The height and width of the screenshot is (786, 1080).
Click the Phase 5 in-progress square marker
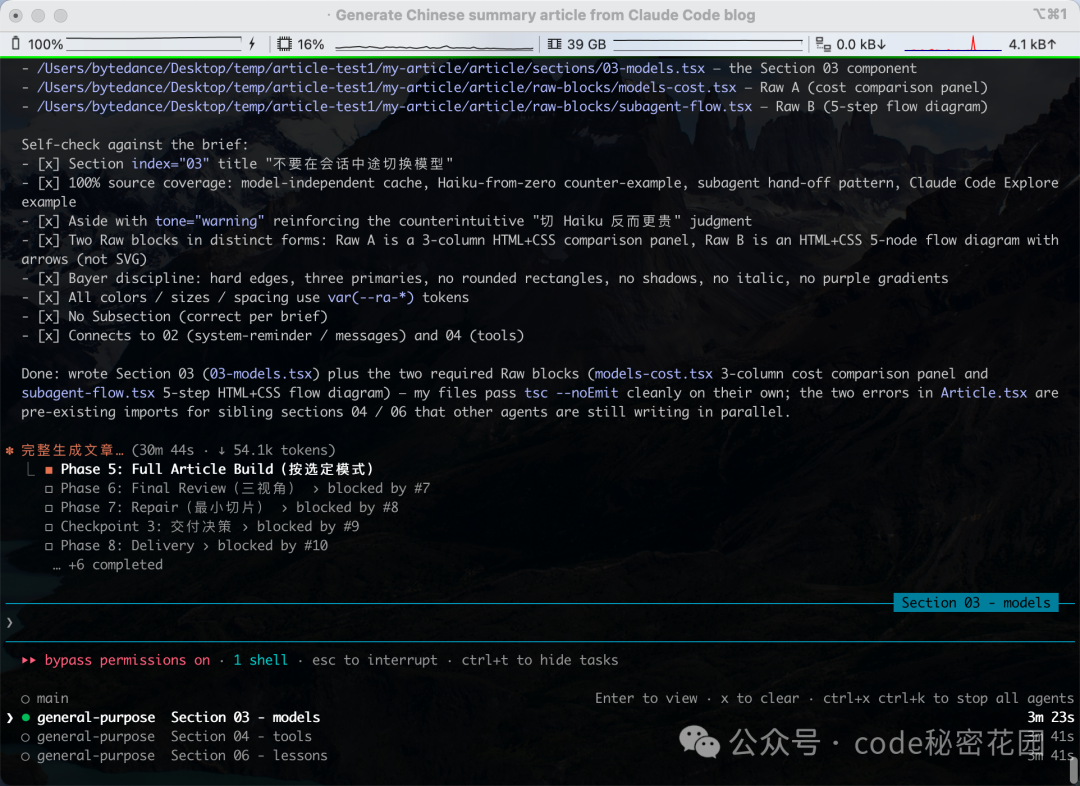coord(49,470)
